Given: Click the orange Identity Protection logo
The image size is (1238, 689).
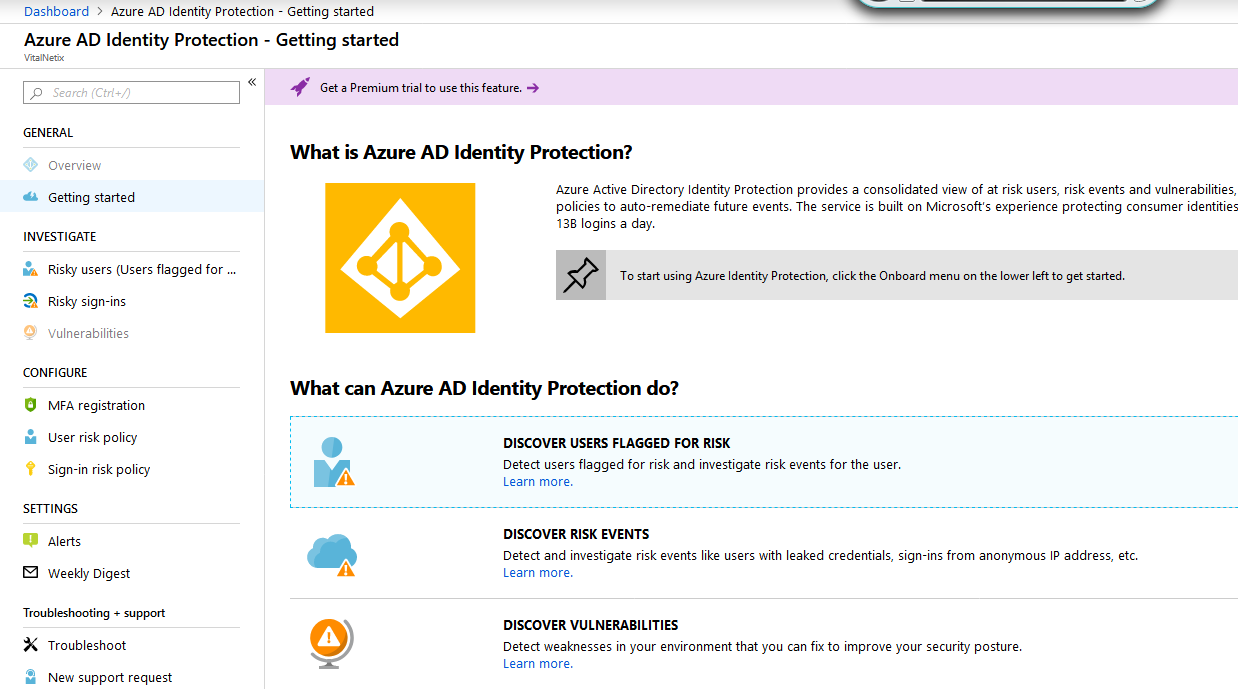Looking at the screenshot, I should pos(400,258).
